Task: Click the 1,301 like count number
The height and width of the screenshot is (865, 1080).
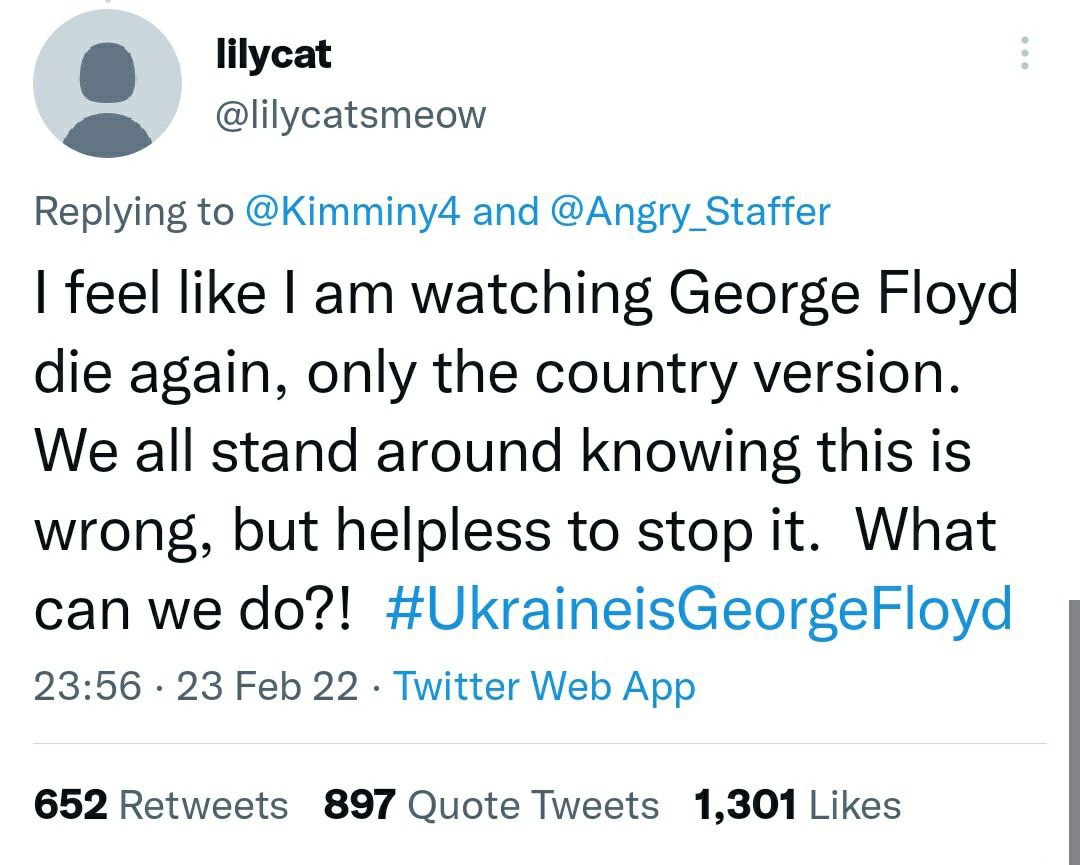Action: pos(746,805)
